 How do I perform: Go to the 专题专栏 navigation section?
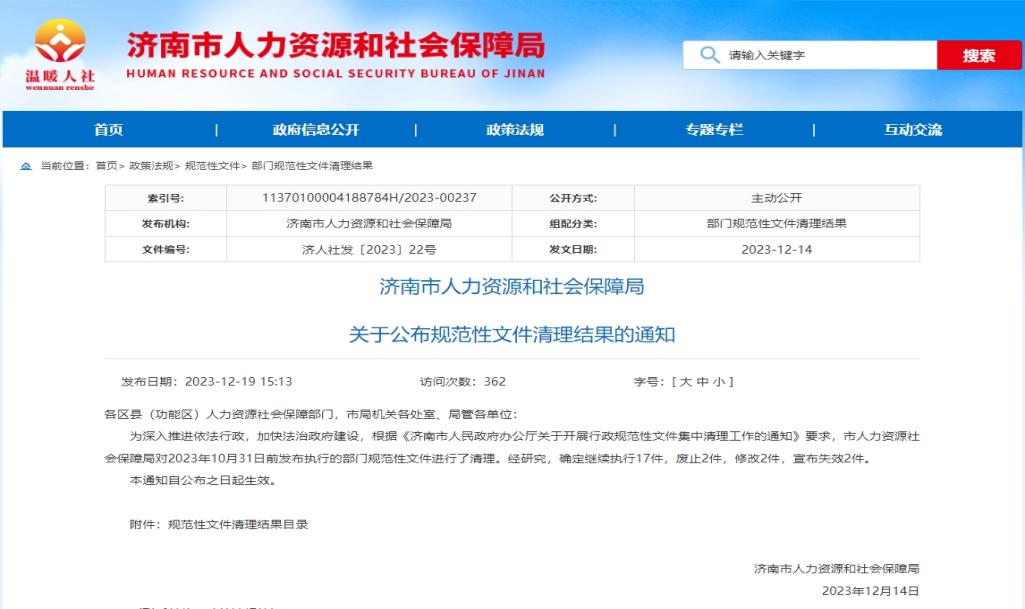click(714, 130)
